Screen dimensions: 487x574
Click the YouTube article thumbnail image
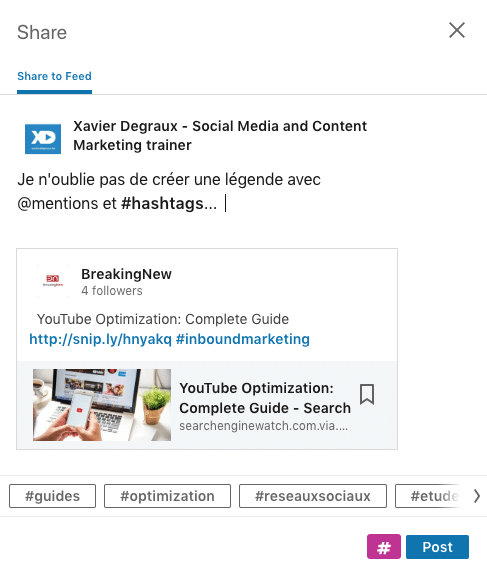(x=102, y=405)
